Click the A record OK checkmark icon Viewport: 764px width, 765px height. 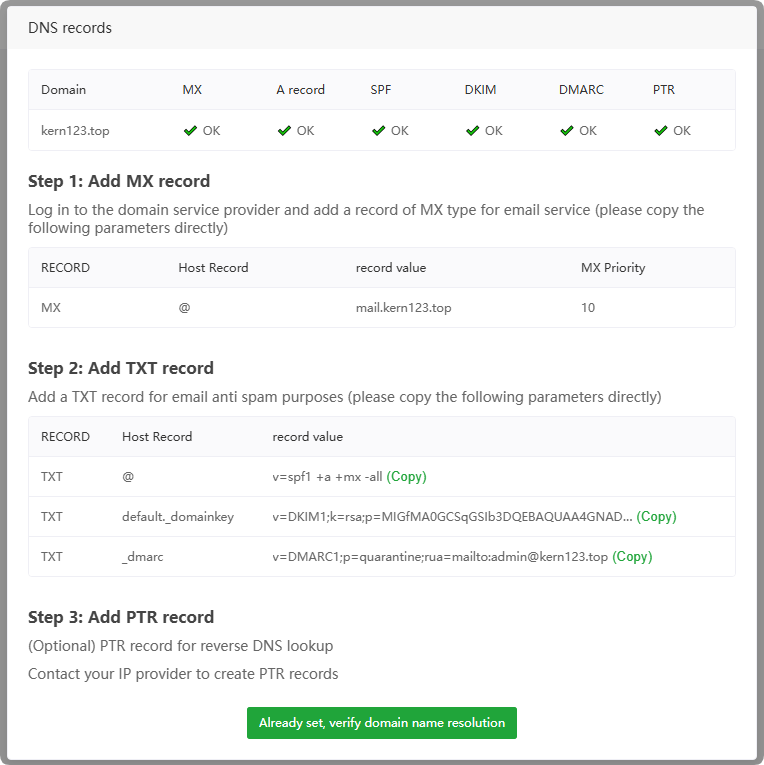coord(284,130)
